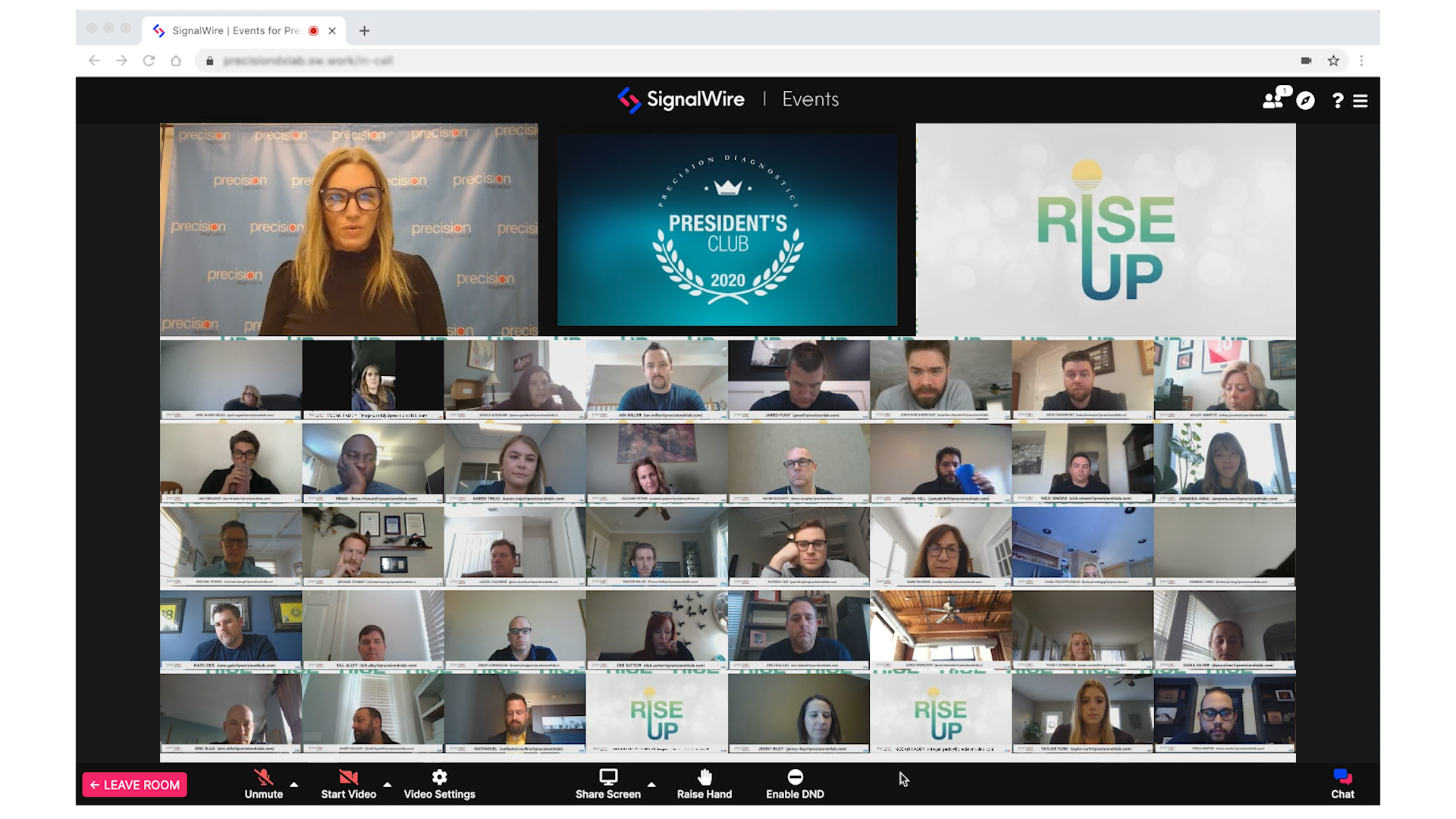Select Jared Flint's video tile
This screenshot has width=1456, height=819.
(799, 379)
